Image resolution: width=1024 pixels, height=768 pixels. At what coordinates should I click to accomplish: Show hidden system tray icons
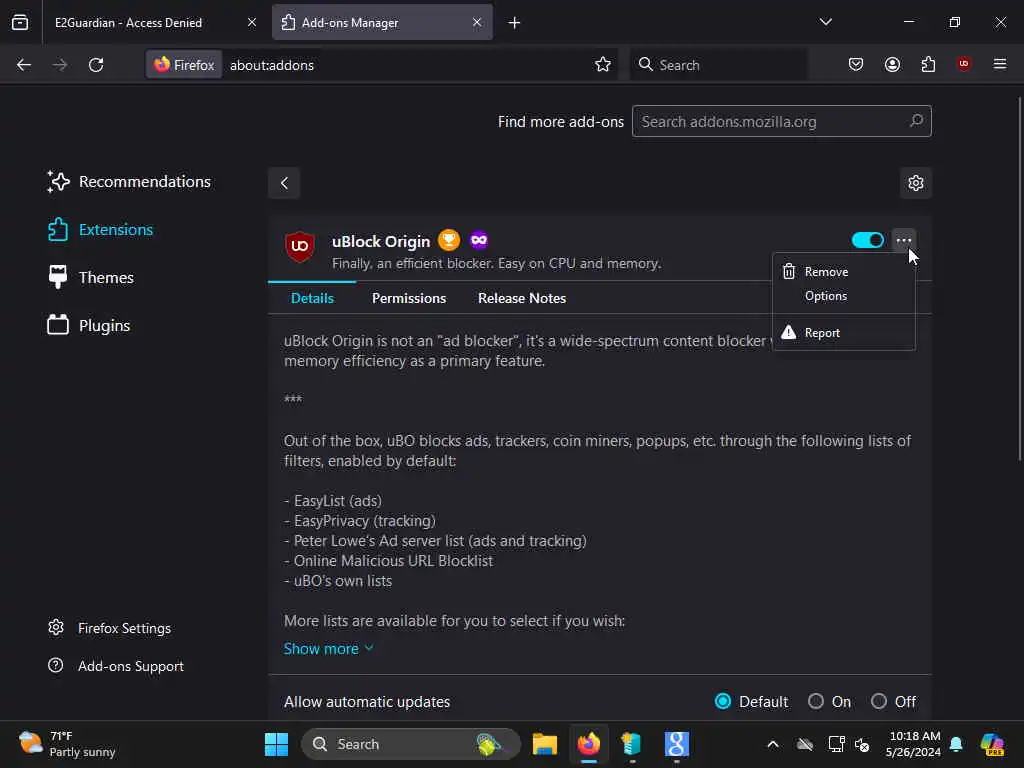pyautogui.click(x=773, y=744)
